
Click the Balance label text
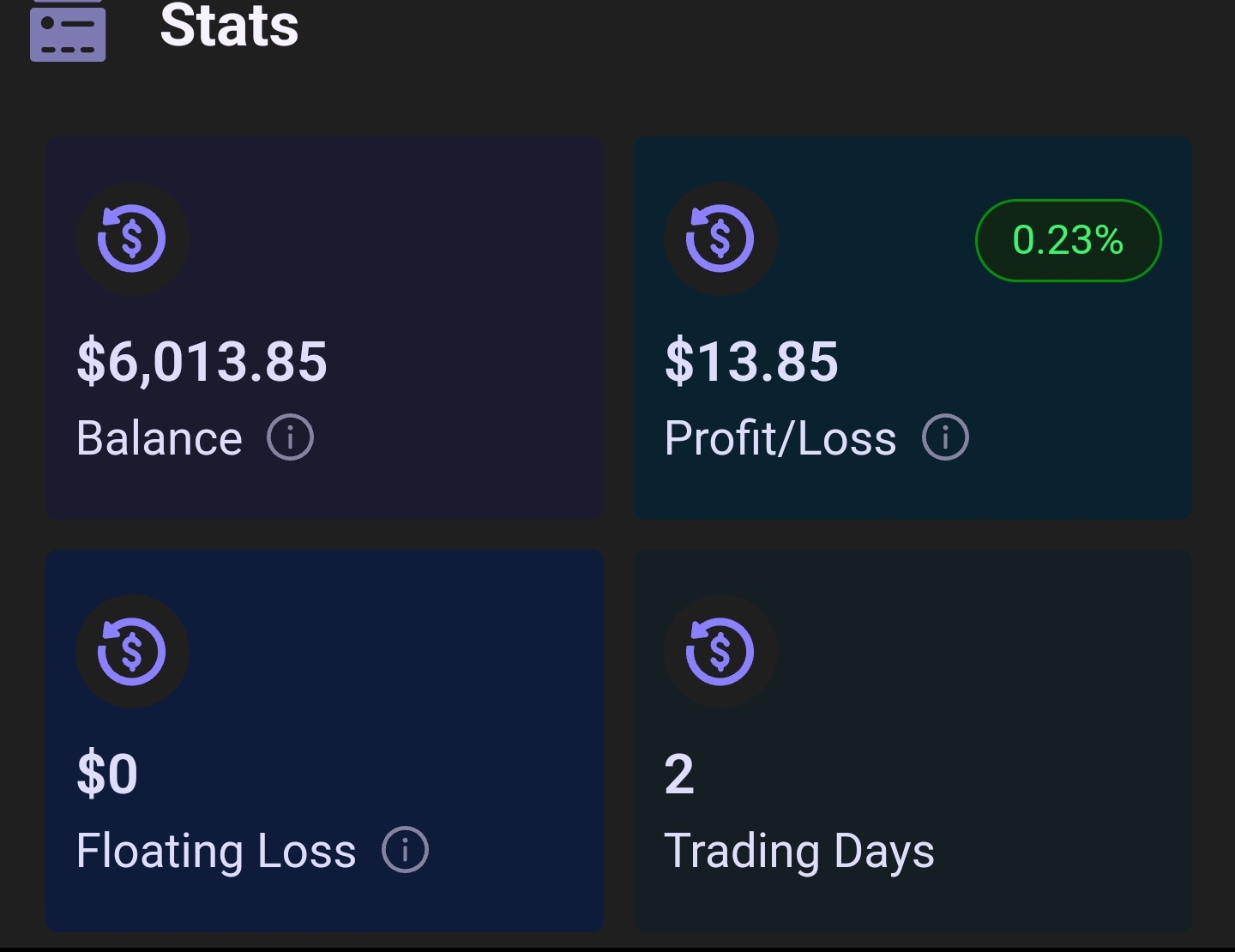pyautogui.click(x=160, y=438)
